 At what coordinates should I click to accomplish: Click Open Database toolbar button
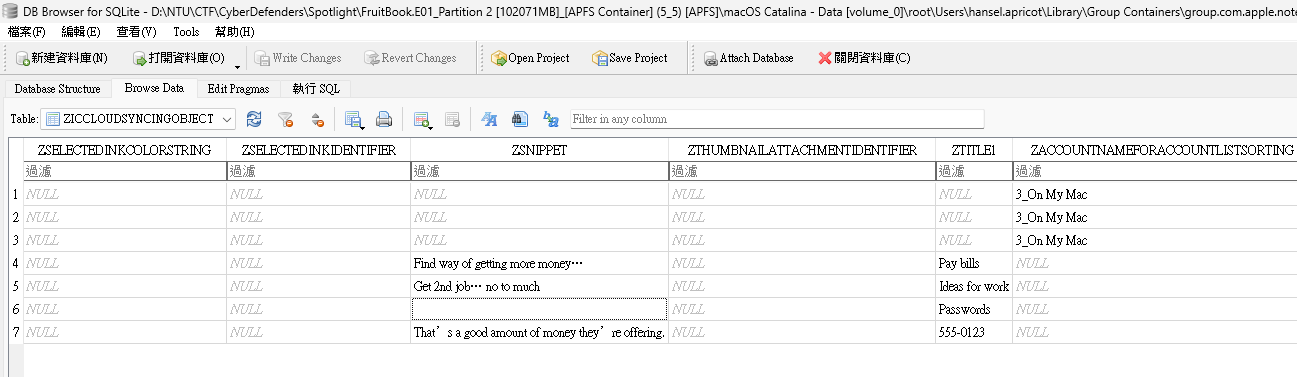click(x=178, y=58)
